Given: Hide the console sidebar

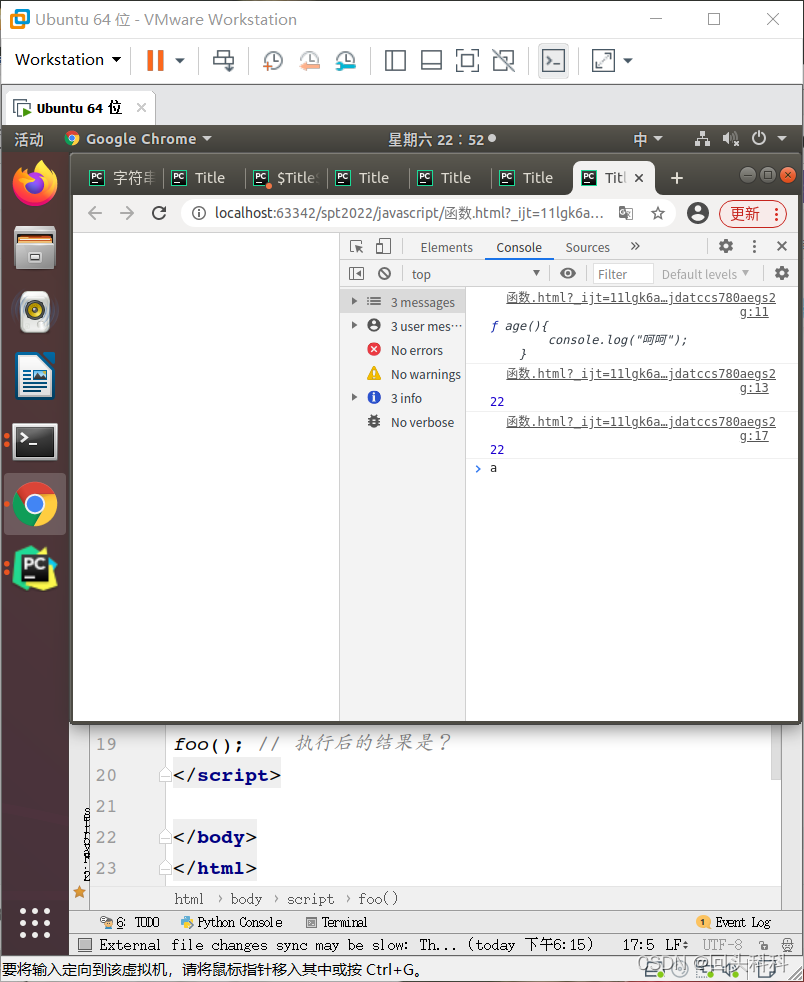Looking at the screenshot, I should (x=356, y=274).
